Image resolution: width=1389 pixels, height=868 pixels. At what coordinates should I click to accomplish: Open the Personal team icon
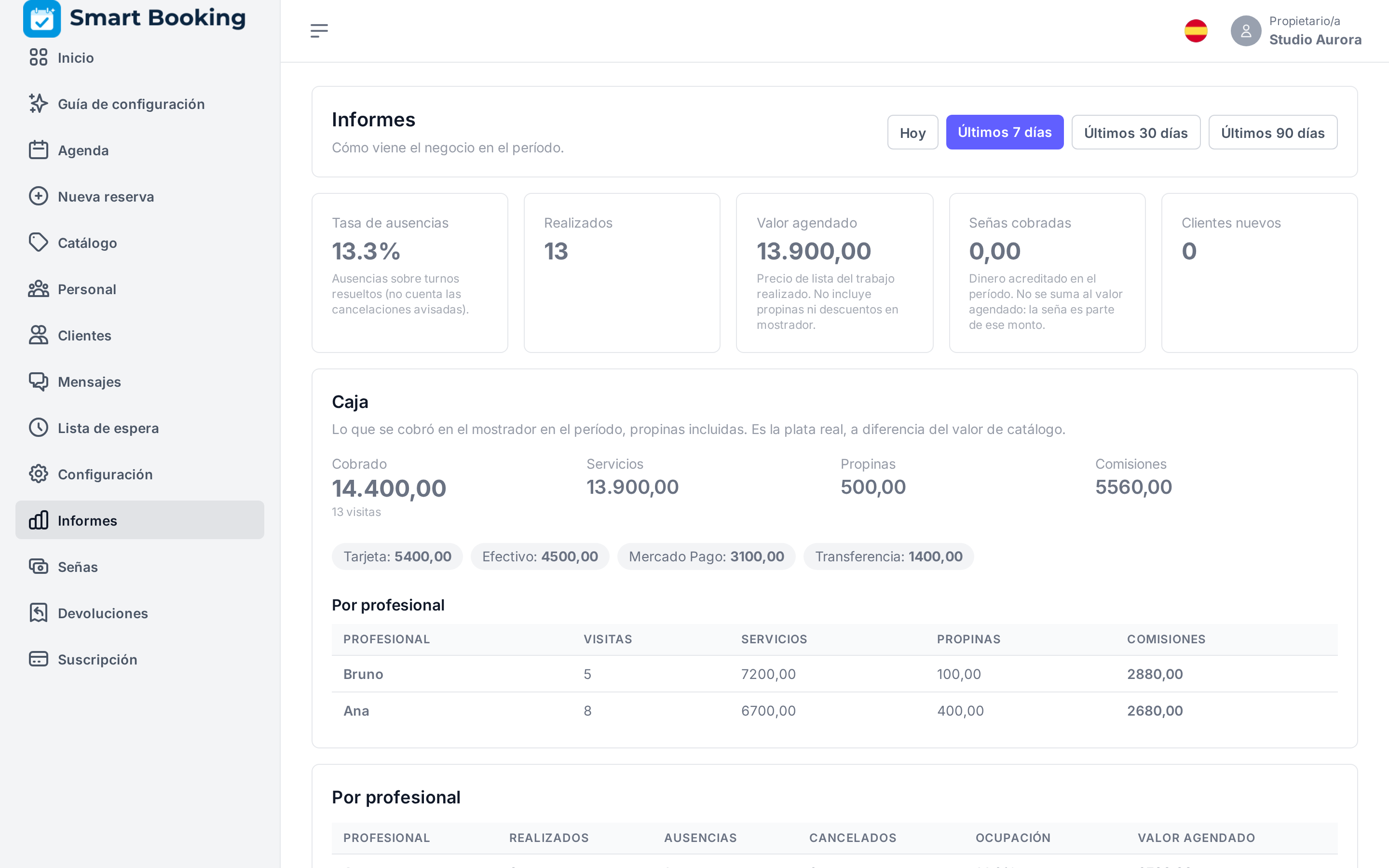[x=39, y=289]
